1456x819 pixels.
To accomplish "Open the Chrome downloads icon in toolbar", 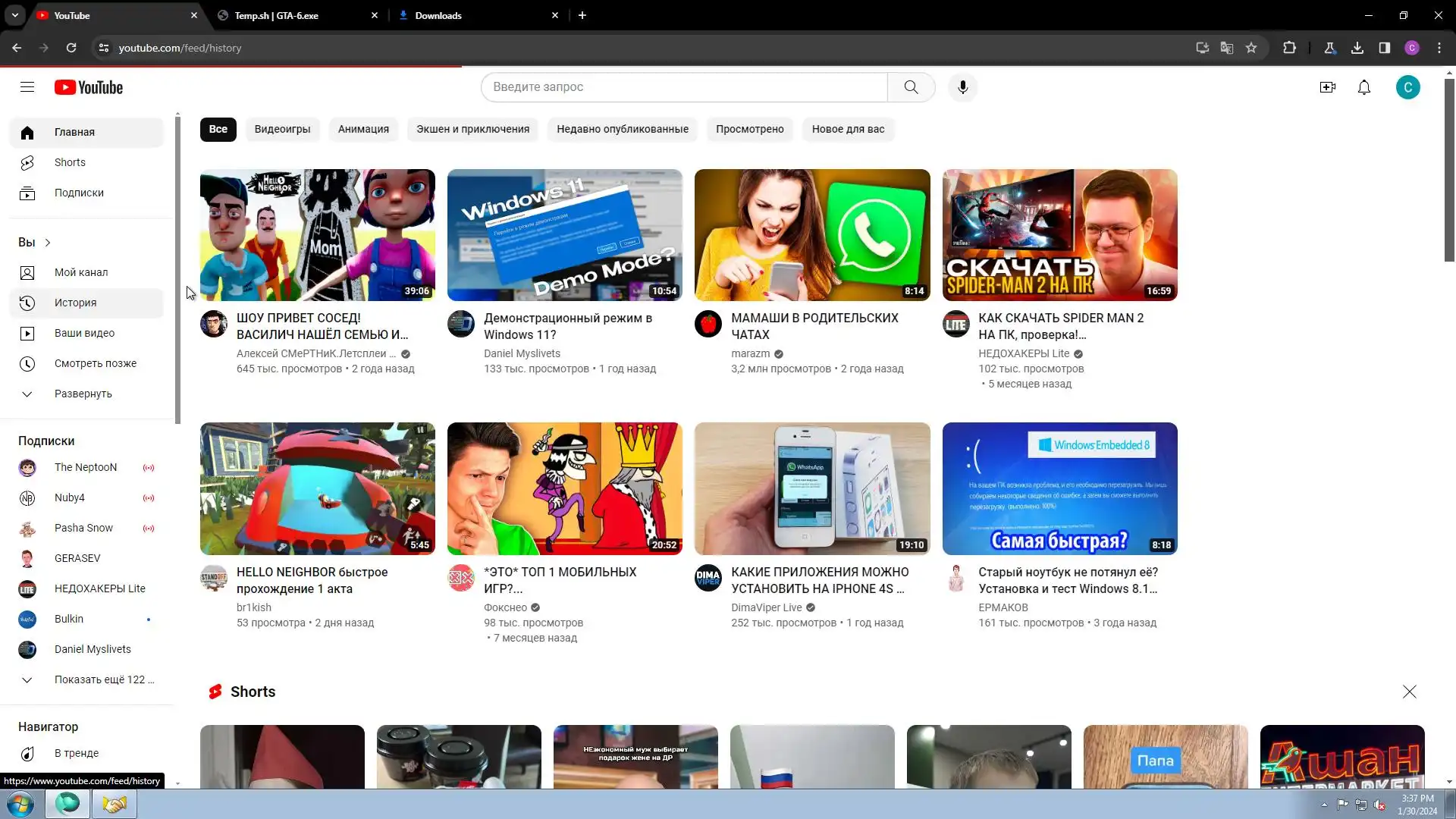I will tap(1357, 48).
